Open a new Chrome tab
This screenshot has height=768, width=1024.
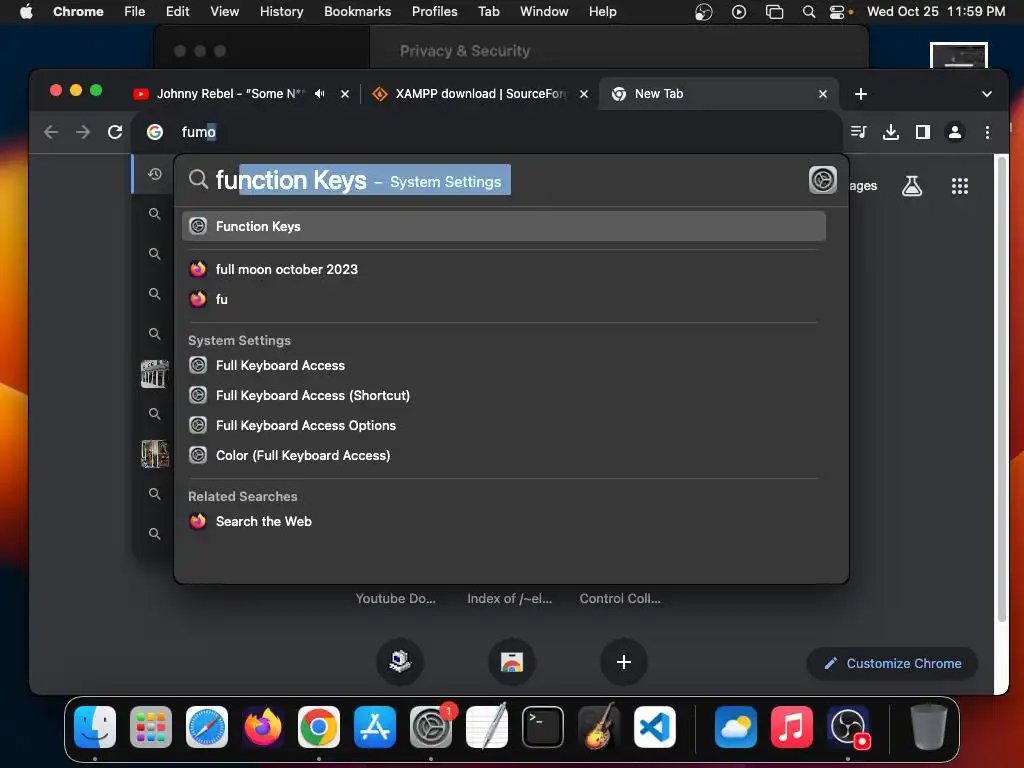pyautogui.click(x=861, y=94)
